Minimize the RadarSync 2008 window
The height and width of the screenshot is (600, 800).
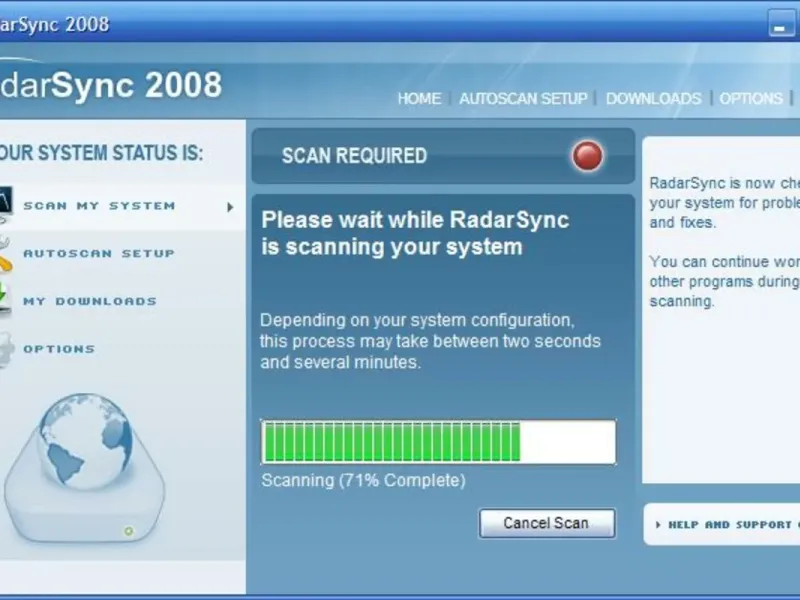(780, 23)
